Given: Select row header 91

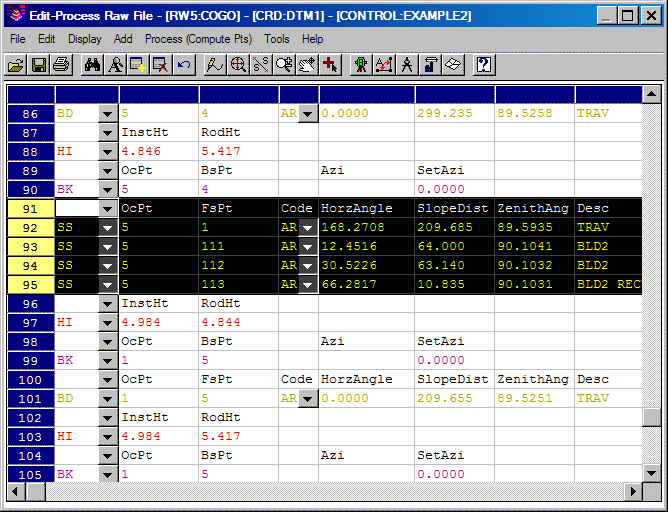Looking at the screenshot, I should (x=31, y=209).
